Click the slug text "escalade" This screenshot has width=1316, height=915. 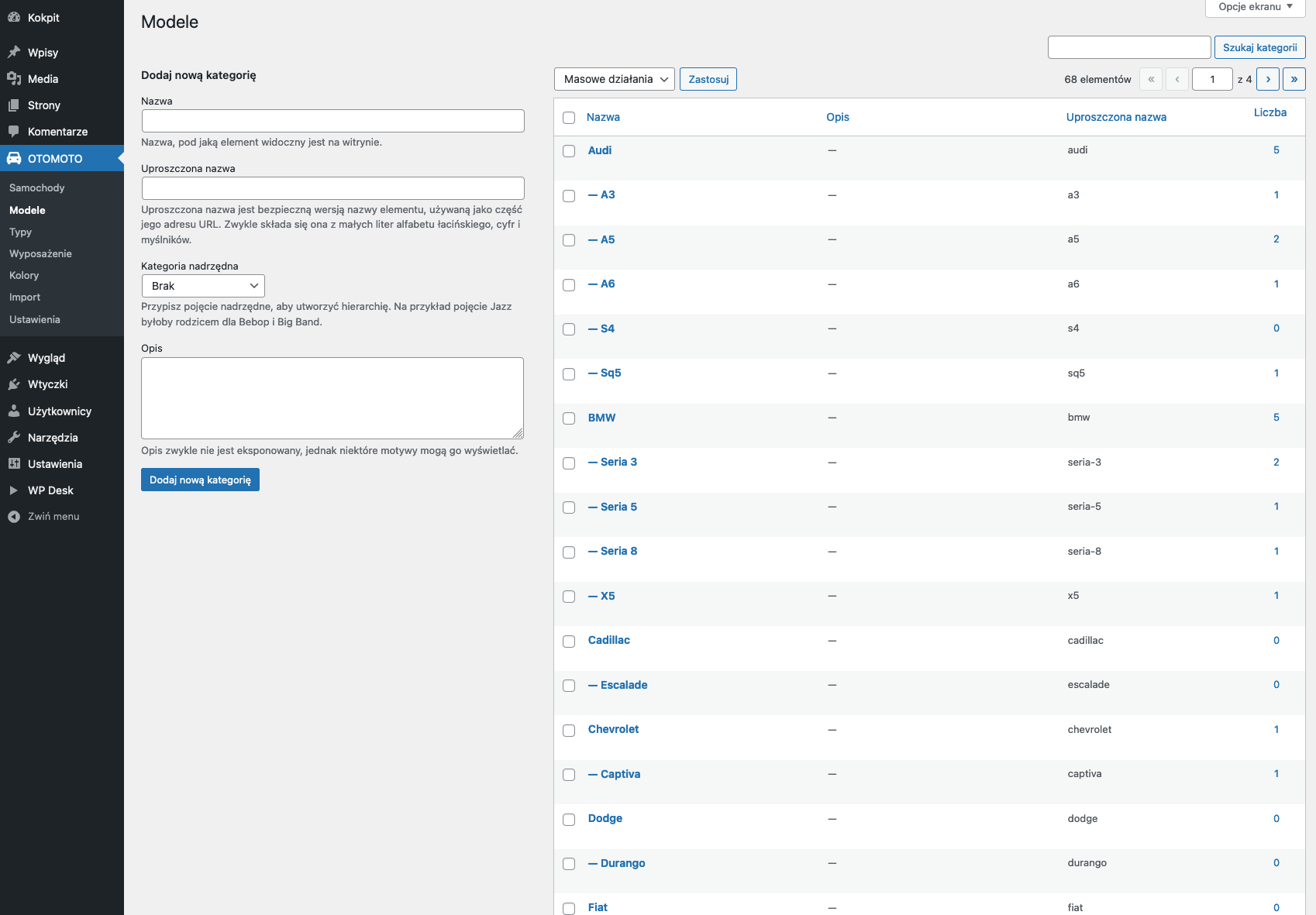1088,685
